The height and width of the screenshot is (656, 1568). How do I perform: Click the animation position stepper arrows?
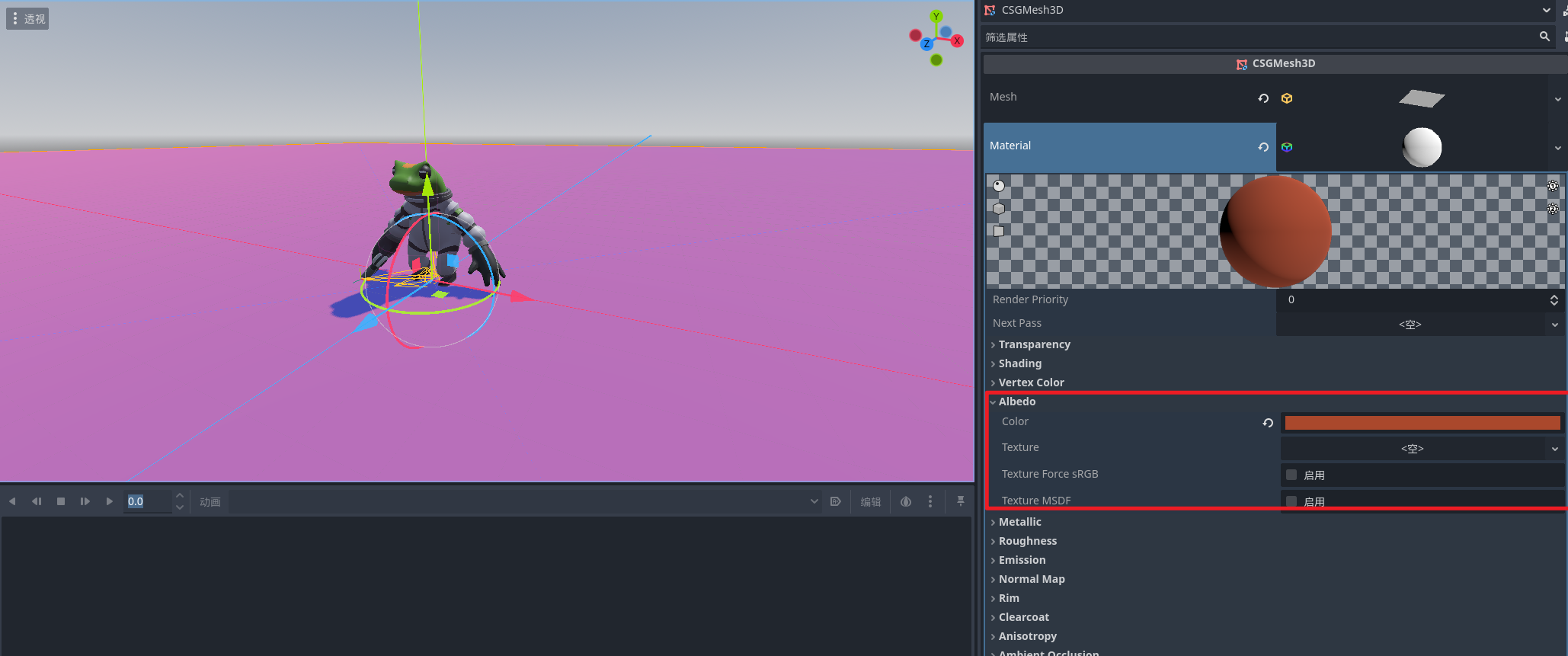(180, 501)
